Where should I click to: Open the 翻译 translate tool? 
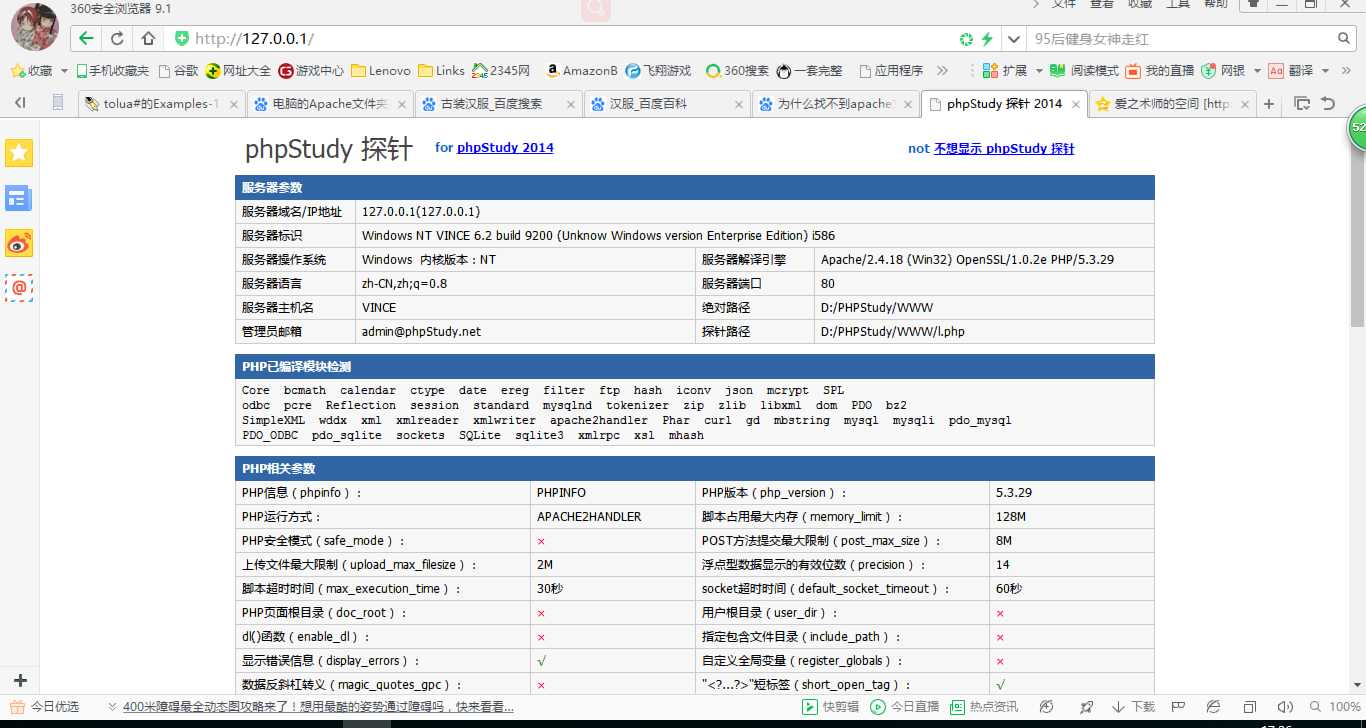(1291, 71)
